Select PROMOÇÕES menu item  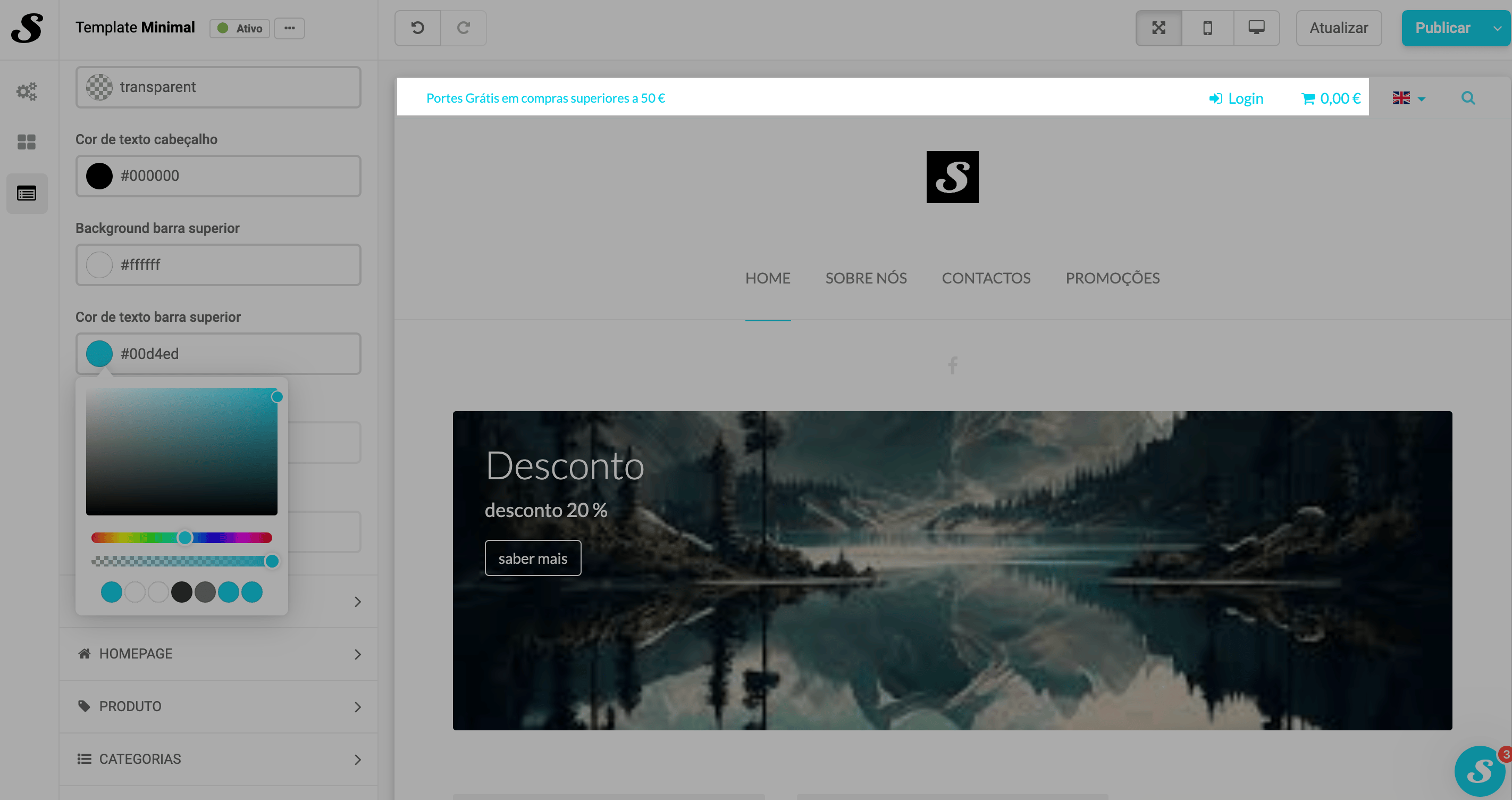pyautogui.click(x=1112, y=278)
